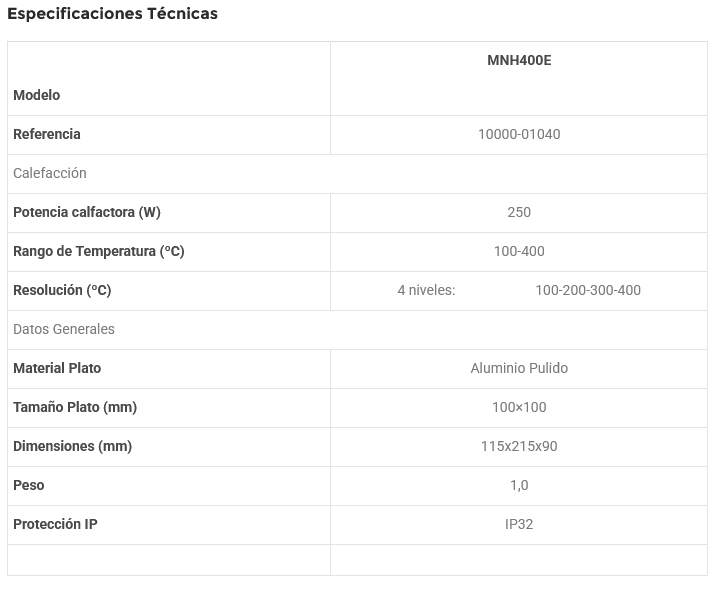This screenshot has height=592, width=725.
Task: Click the 100×100 plate size value
Action: (x=519, y=407)
